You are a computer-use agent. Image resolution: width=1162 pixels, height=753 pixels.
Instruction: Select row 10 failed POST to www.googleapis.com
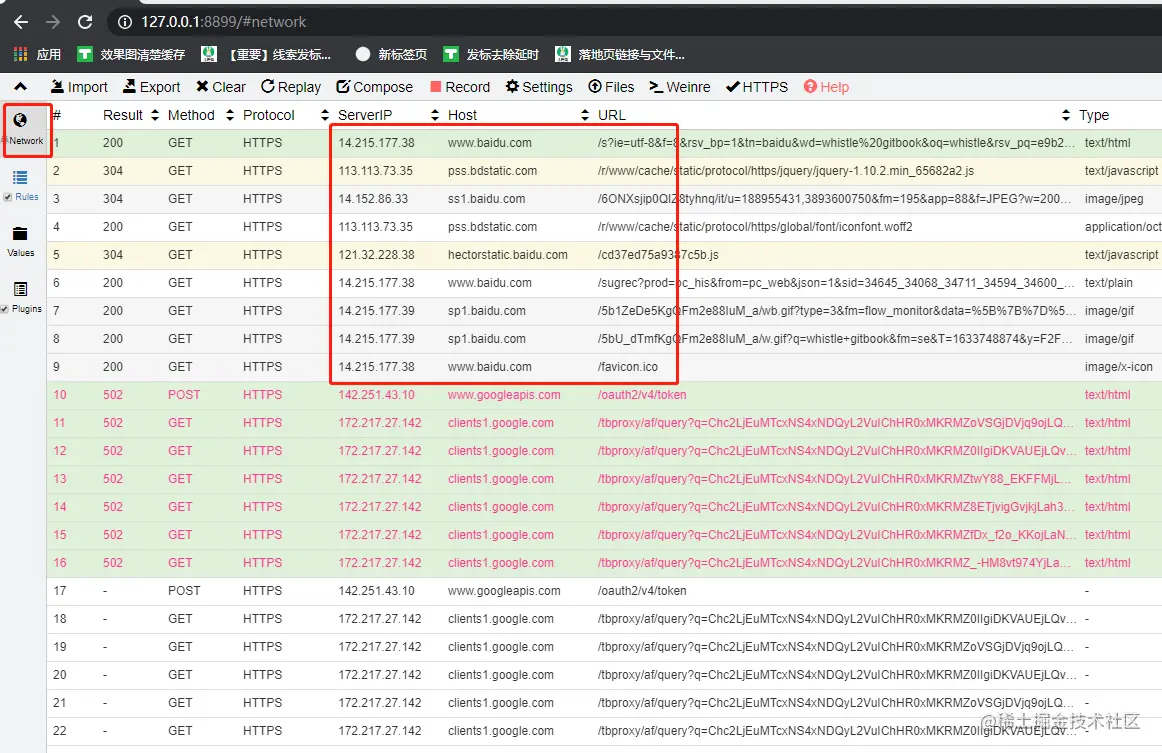point(604,395)
